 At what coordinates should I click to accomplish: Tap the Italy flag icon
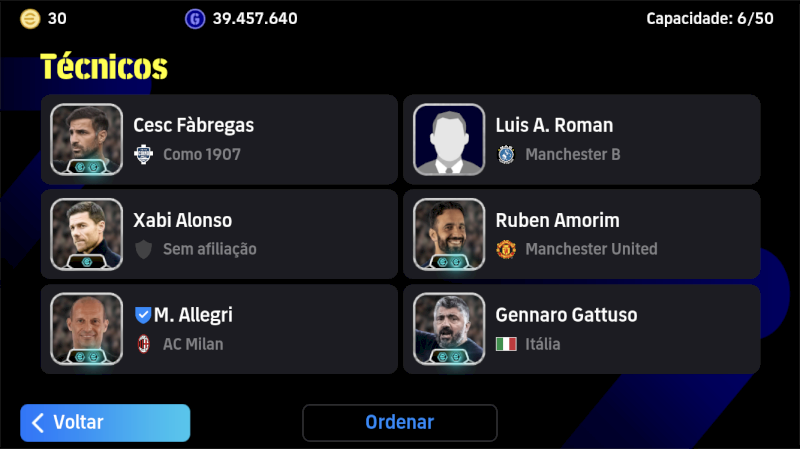click(x=506, y=344)
